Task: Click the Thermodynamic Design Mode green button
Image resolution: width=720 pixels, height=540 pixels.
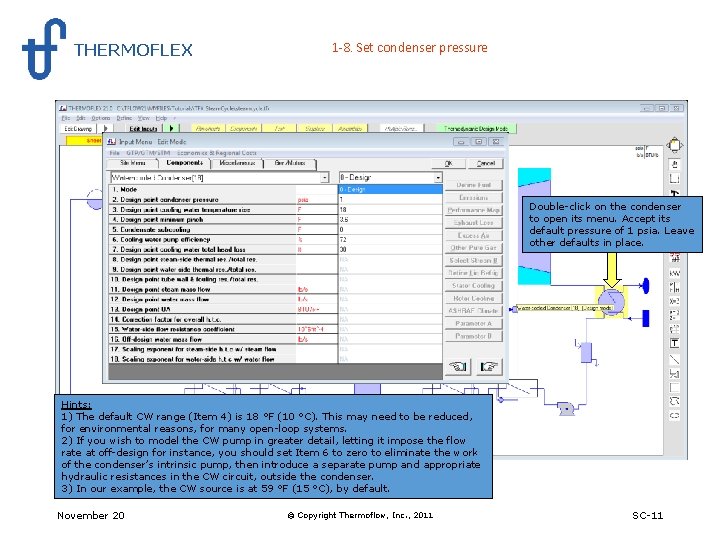Action: tap(475, 129)
